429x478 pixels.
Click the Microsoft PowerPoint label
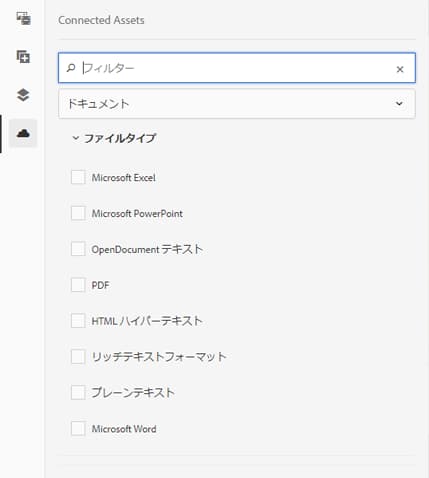click(137, 213)
